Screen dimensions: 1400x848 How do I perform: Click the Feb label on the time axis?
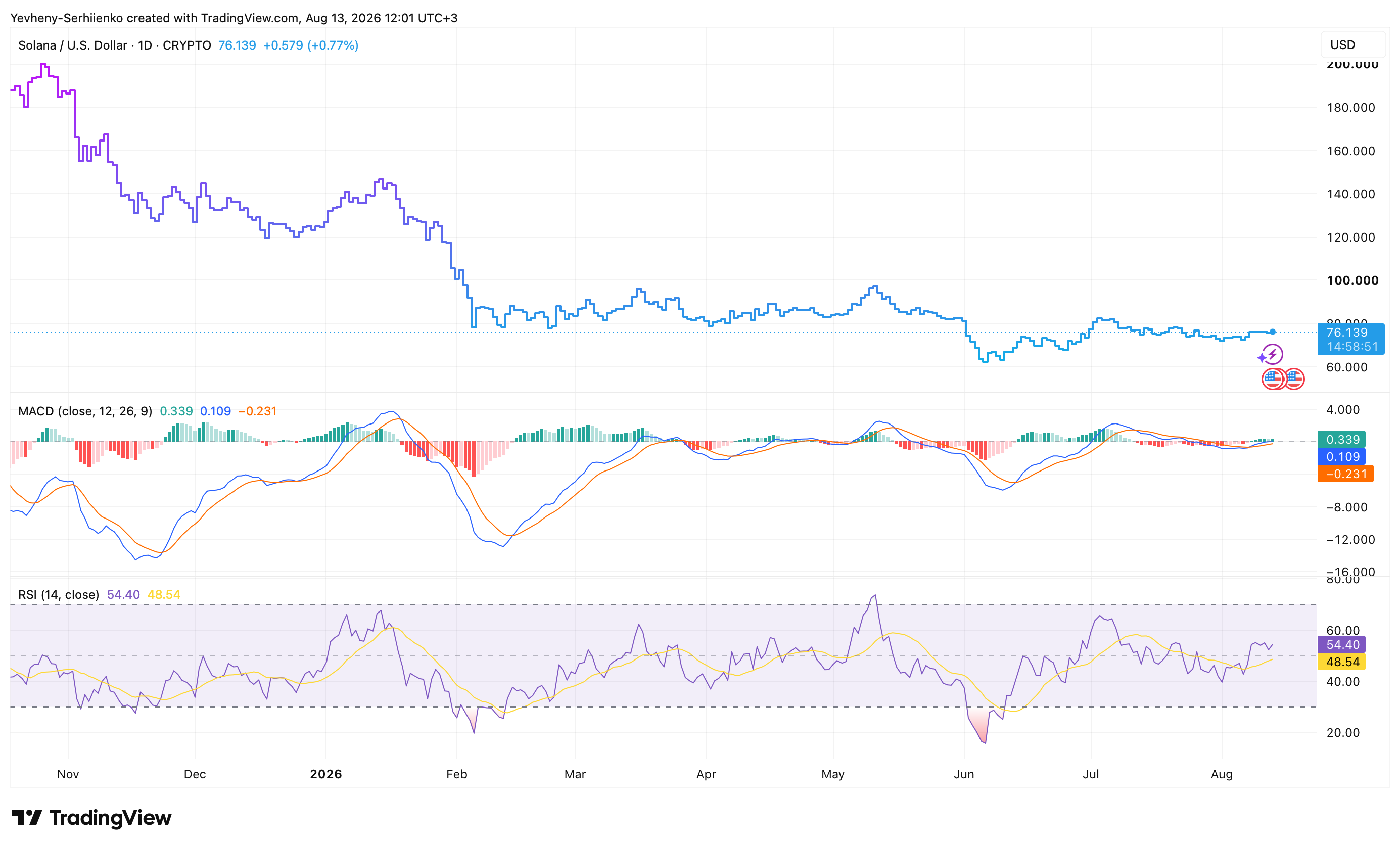pos(457,774)
